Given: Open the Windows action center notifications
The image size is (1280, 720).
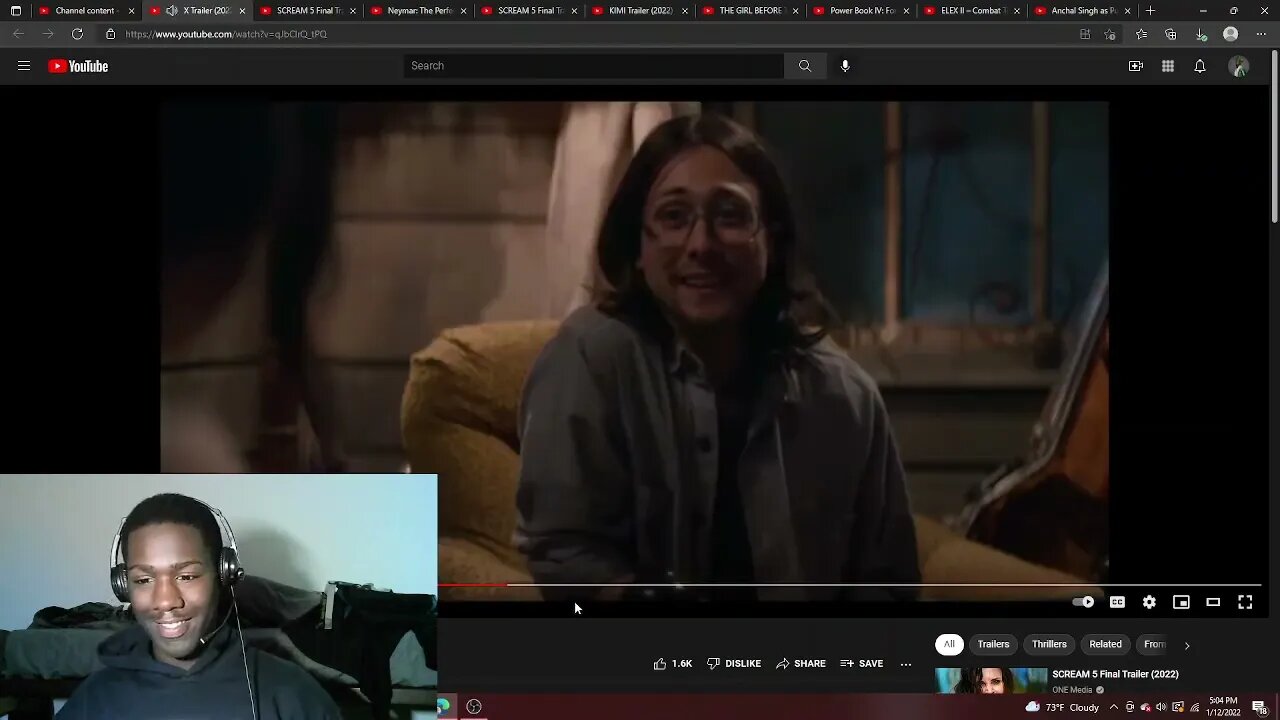Looking at the screenshot, I should click(x=1259, y=707).
